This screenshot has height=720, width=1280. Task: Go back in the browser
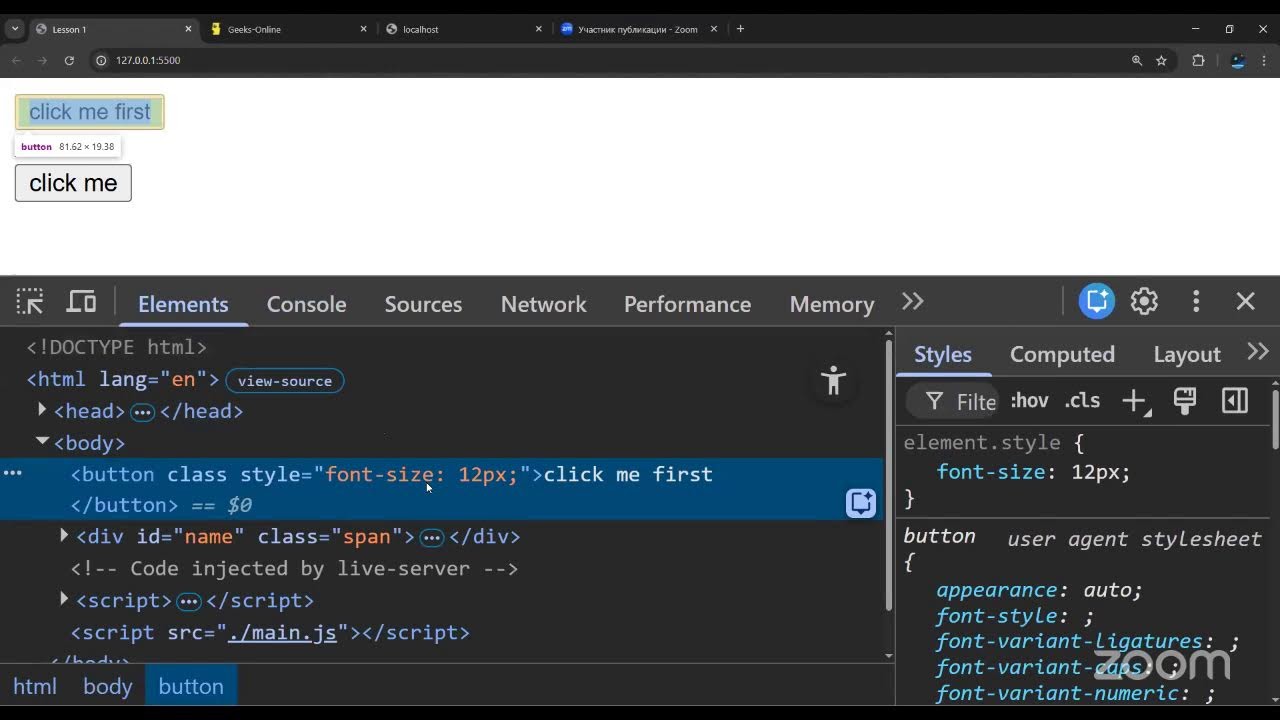pos(16,60)
